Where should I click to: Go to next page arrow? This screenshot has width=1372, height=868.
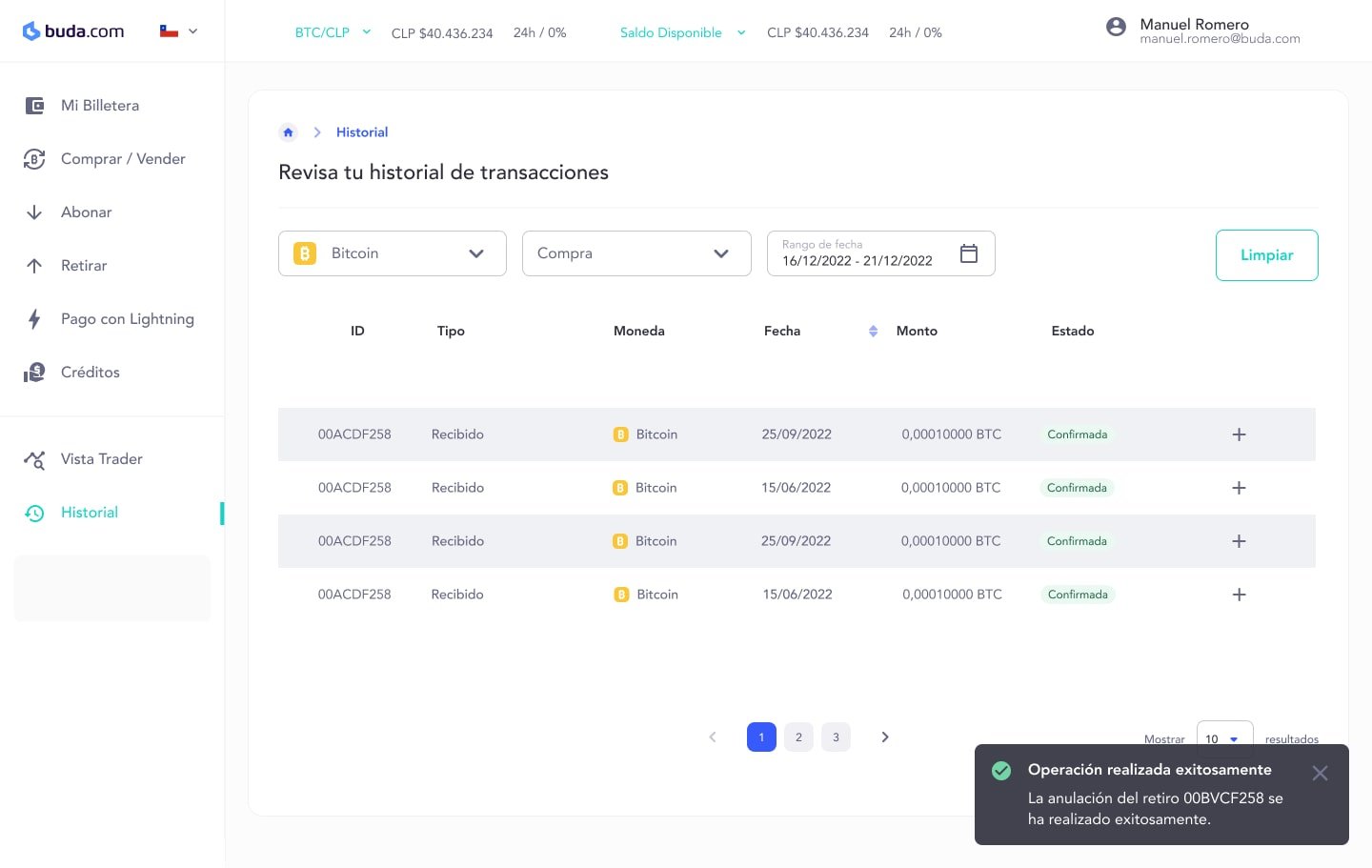[884, 737]
